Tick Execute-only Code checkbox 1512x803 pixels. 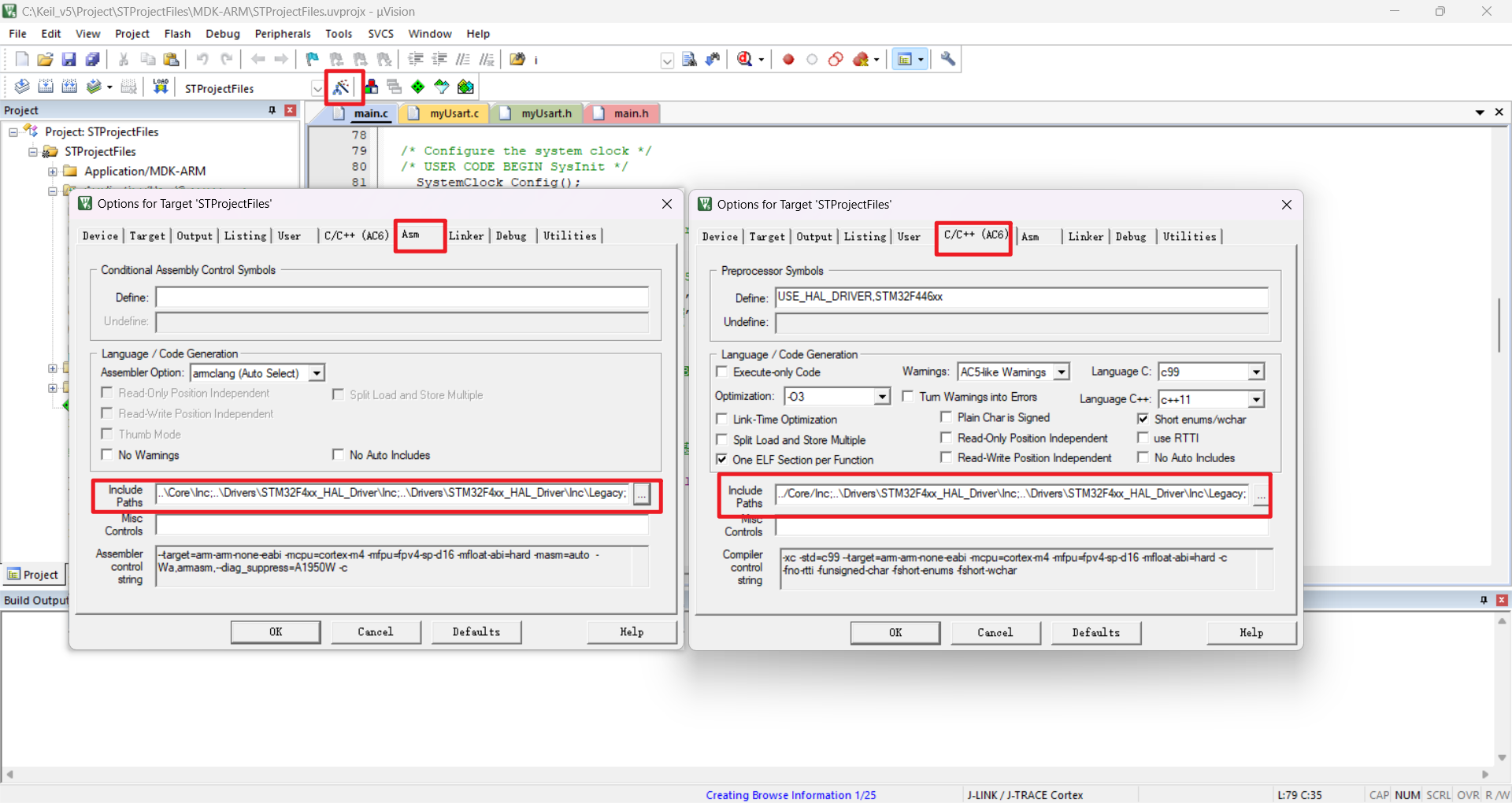tap(721, 372)
